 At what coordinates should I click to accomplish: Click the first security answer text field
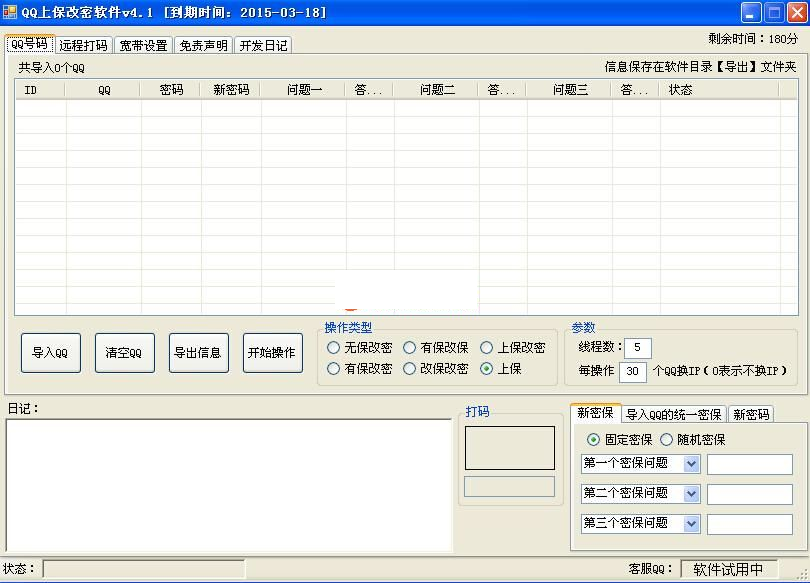749,464
